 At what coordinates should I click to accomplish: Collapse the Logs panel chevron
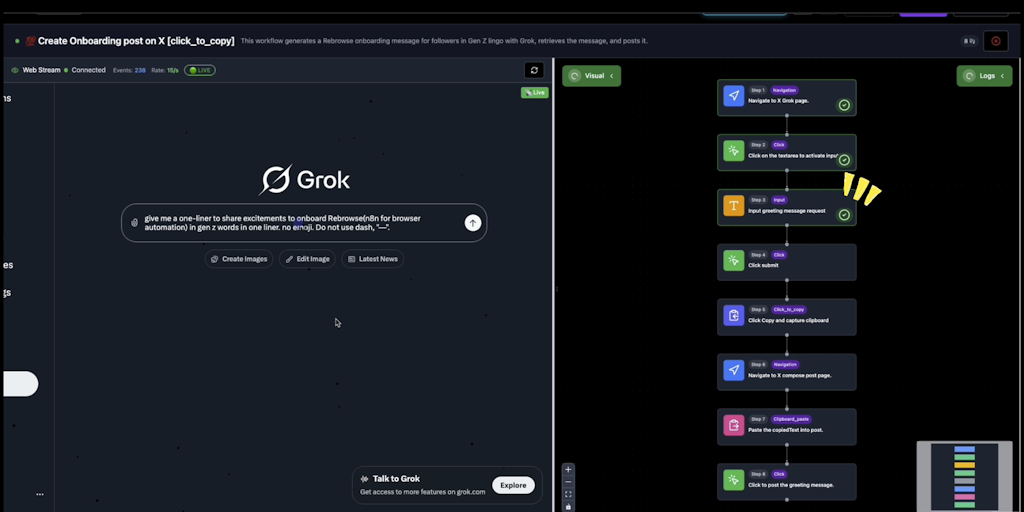(1002, 76)
